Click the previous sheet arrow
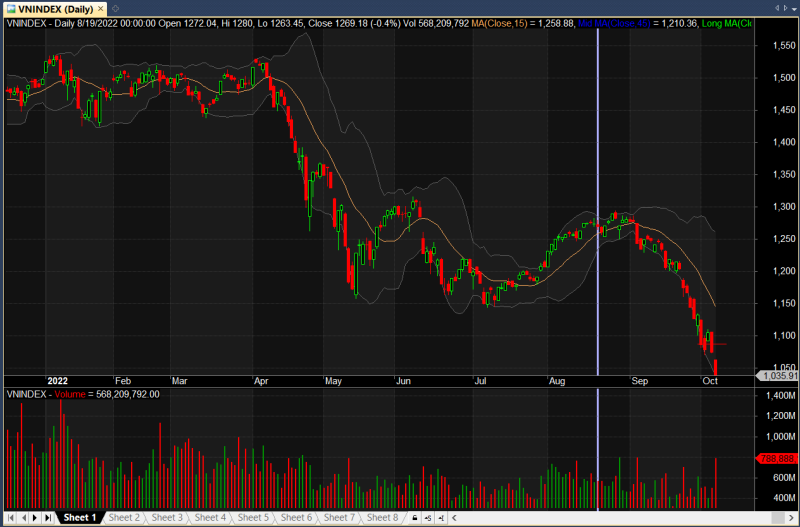This screenshot has width=800, height=527. (22, 518)
